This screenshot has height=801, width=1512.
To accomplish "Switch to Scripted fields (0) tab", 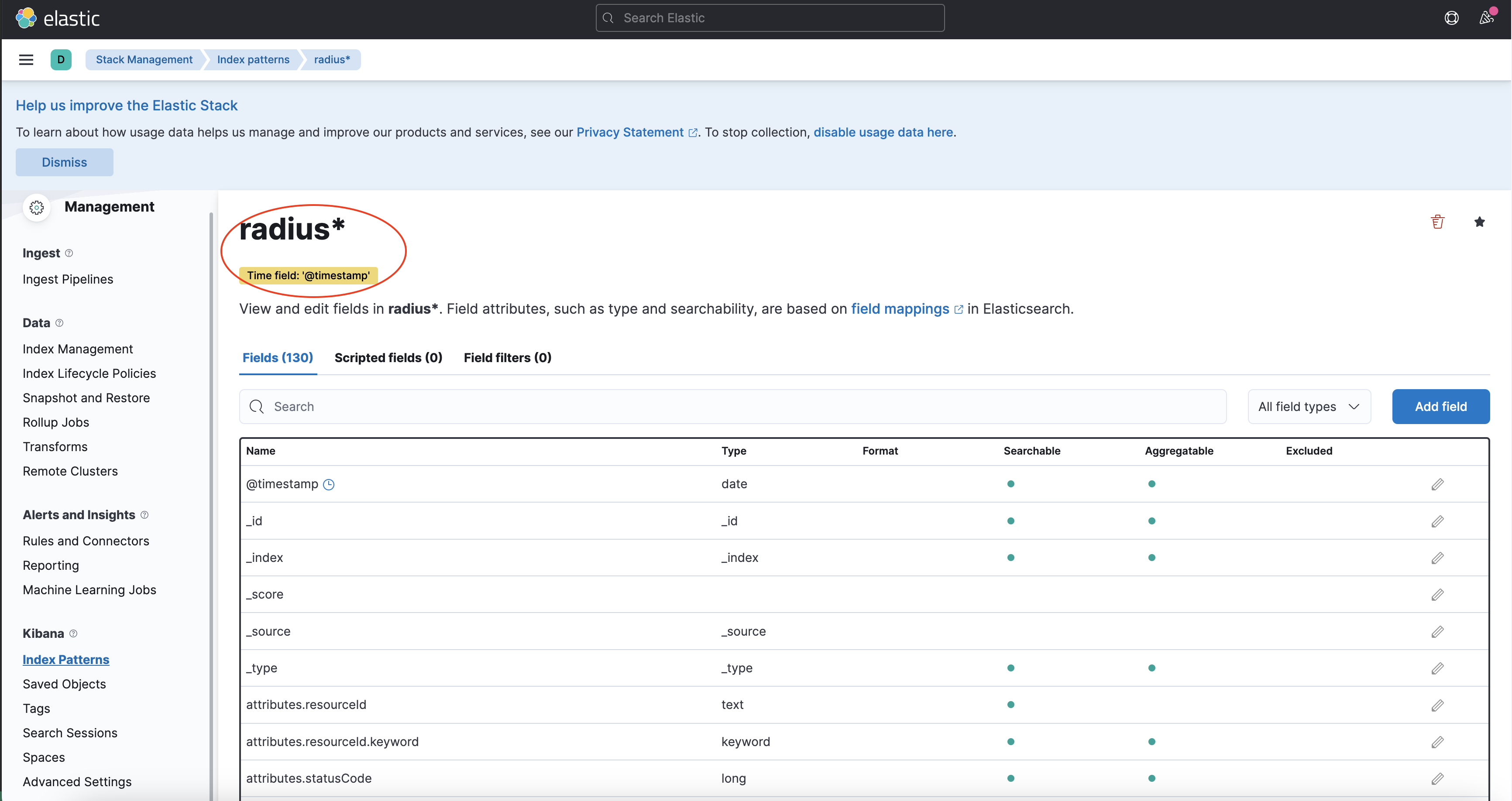I will 388,357.
